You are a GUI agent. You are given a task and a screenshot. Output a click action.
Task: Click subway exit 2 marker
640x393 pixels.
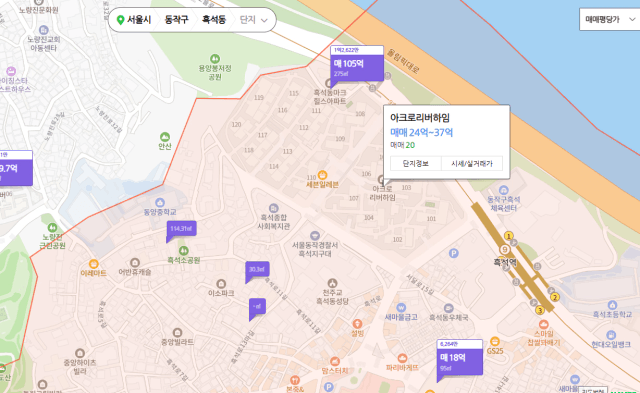point(555,297)
